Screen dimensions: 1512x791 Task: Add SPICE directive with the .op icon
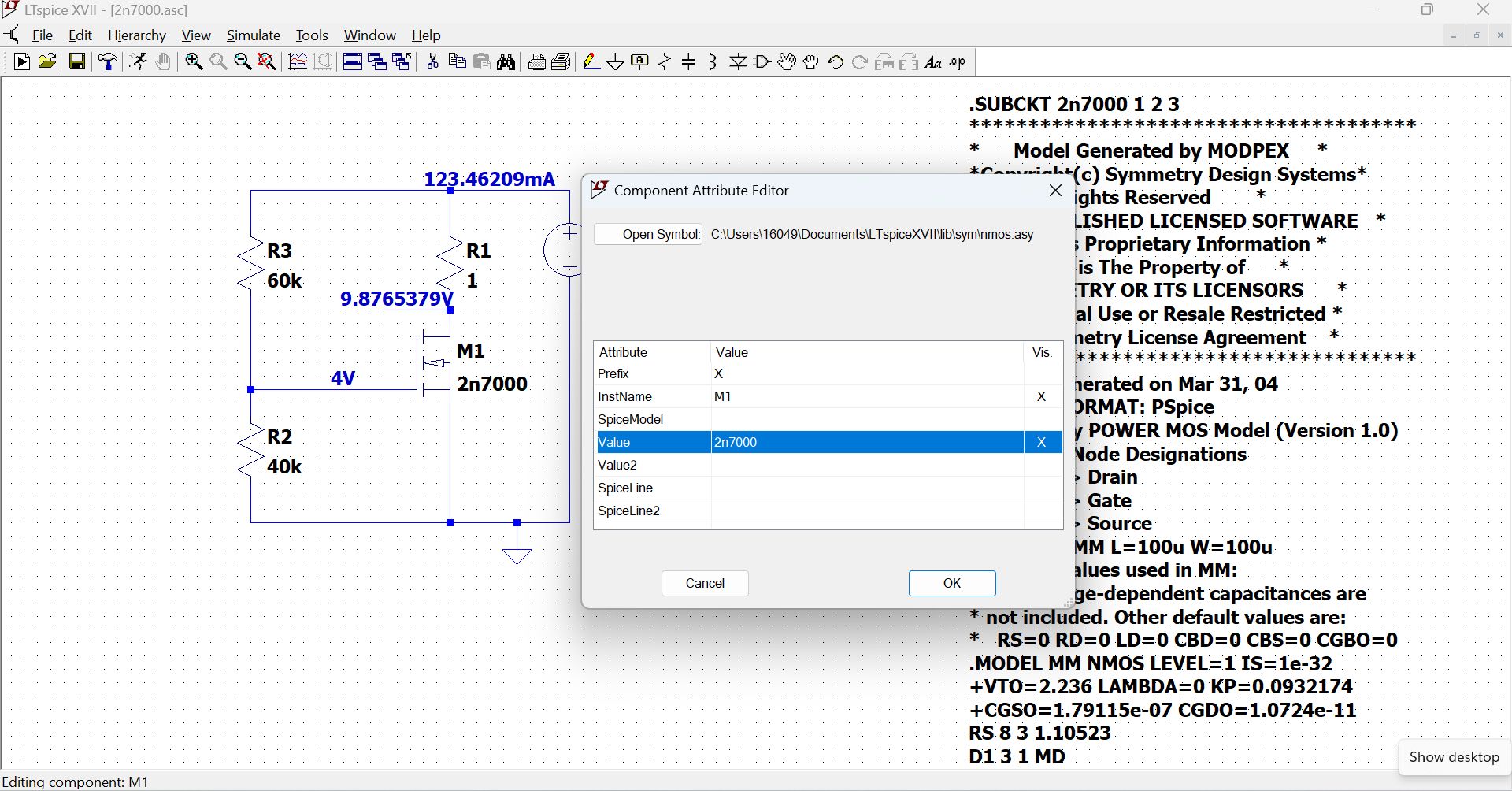pos(958,62)
